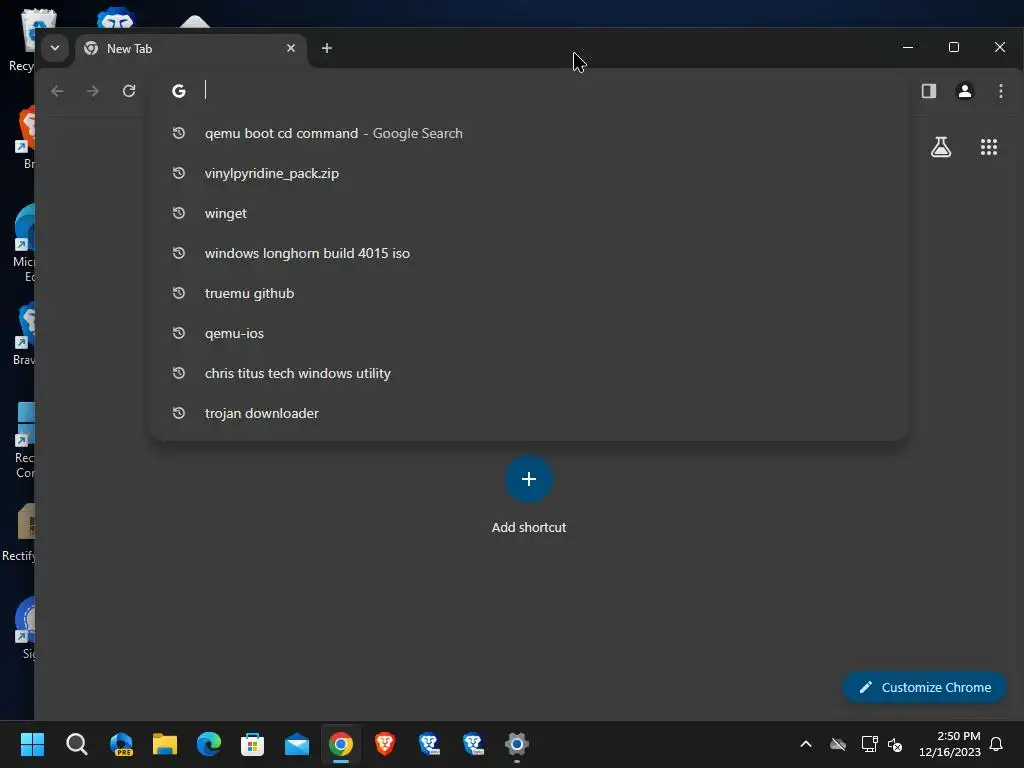The width and height of the screenshot is (1024, 768).
Task: Pick the trojan downloader suggestion
Action: (x=528, y=413)
